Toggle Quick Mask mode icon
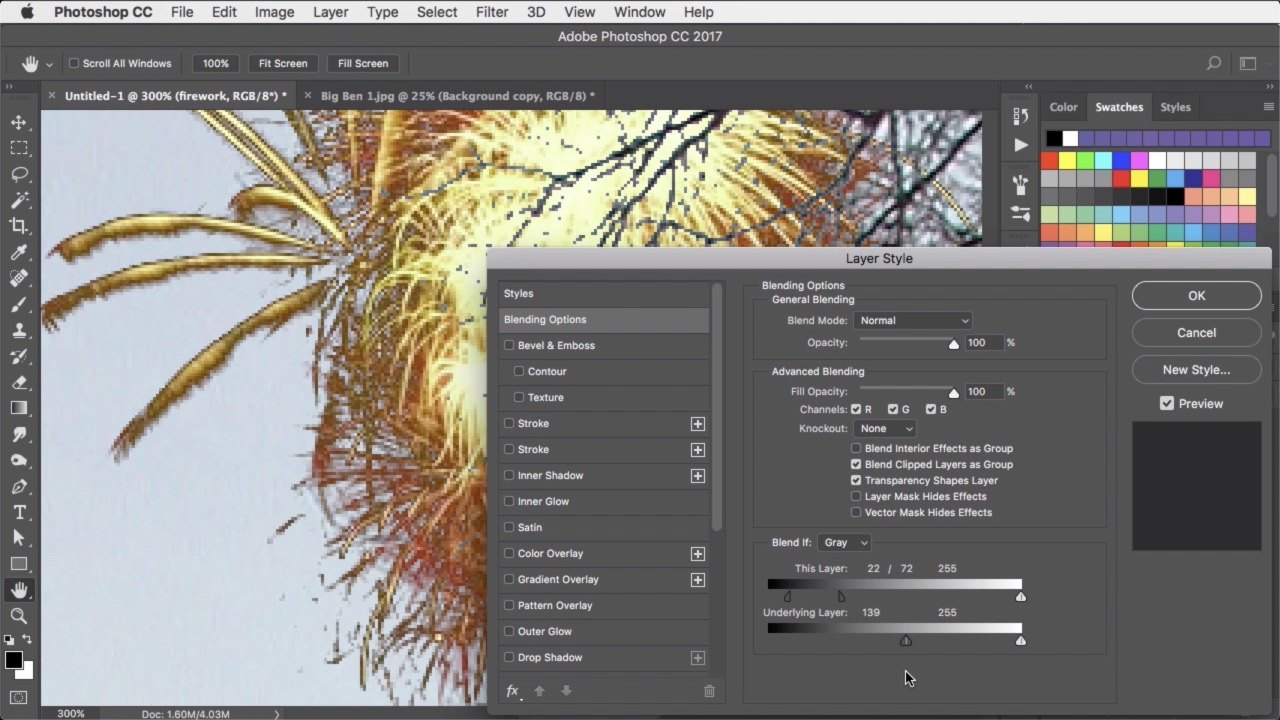Viewport: 1280px width, 720px height. coord(19,697)
